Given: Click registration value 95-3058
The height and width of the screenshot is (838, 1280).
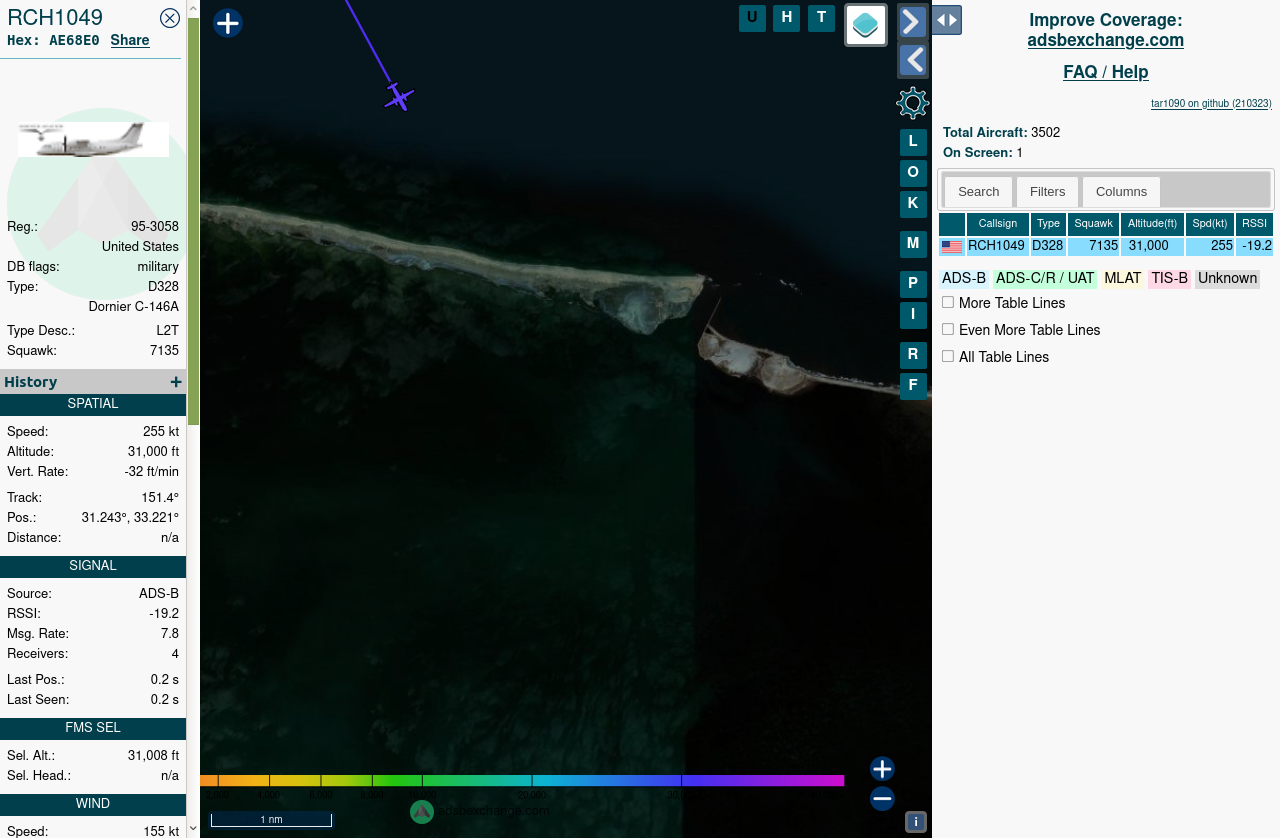Looking at the screenshot, I should (155, 227).
